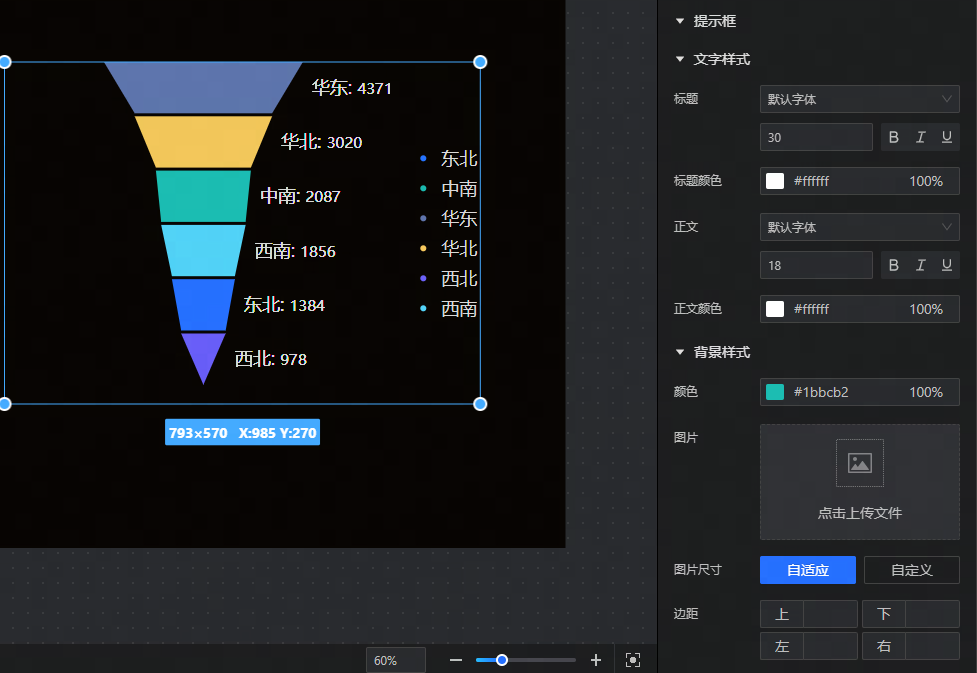Screen dimensions: 977x673
Task: Toggle italic for body text
Action: [x=920, y=265]
